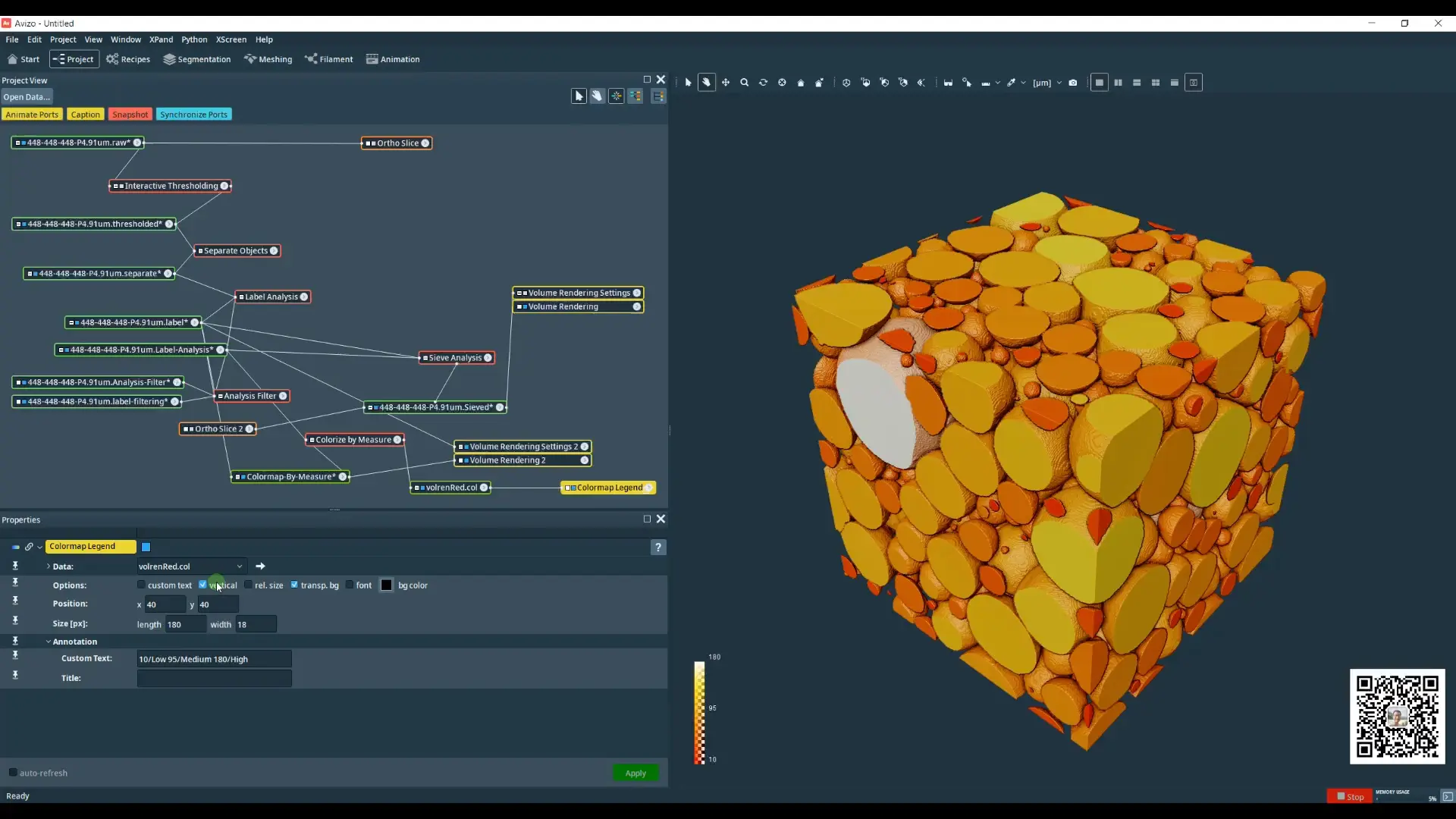This screenshot has width=1456, height=819.
Task: Select the zoom magnifier tool in viewer toolbar
Action: point(744,83)
